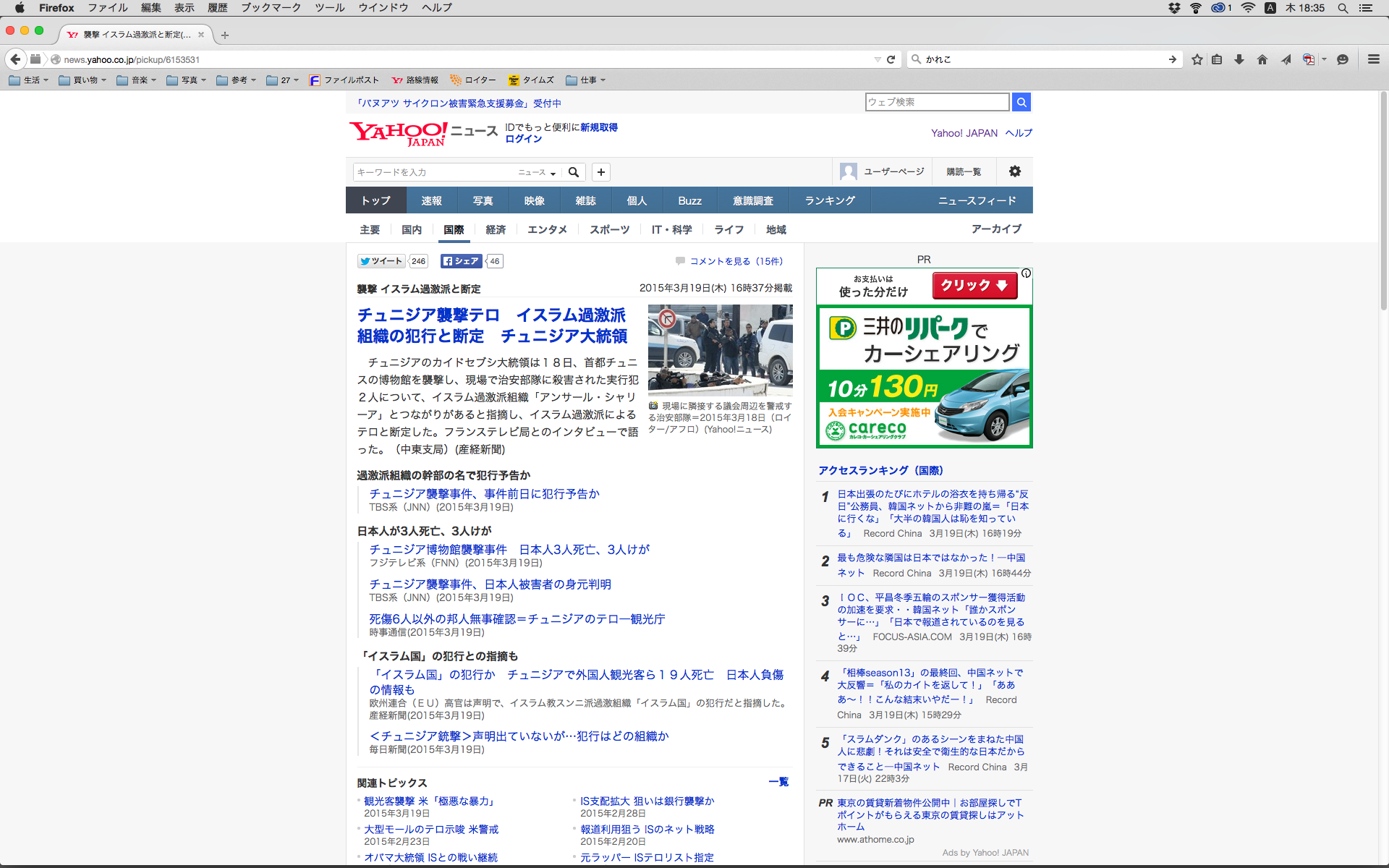Click the キーワードを入力 keyword input field
Image resolution: width=1389 pixels, height=868 pixels.
click(434, 172)
